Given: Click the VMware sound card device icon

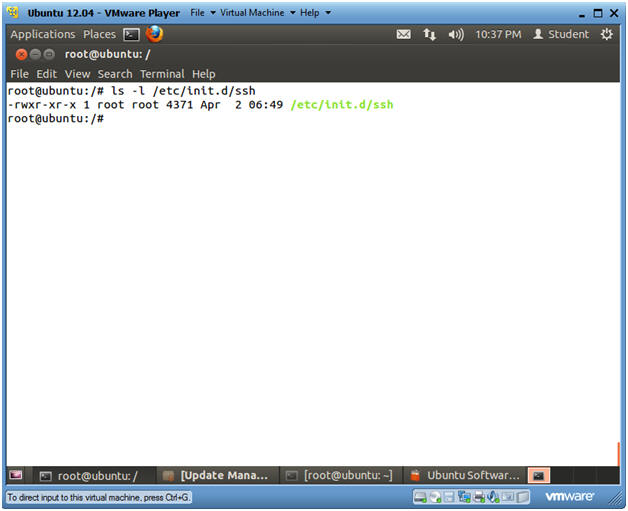Looking at the screenshot, I should pyautogui.click(x=493, y=497).
